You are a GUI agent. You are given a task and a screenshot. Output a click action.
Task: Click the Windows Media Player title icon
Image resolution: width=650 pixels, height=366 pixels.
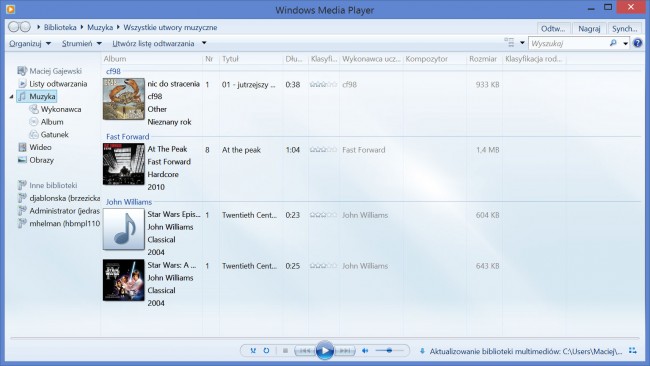coord(10,9)
